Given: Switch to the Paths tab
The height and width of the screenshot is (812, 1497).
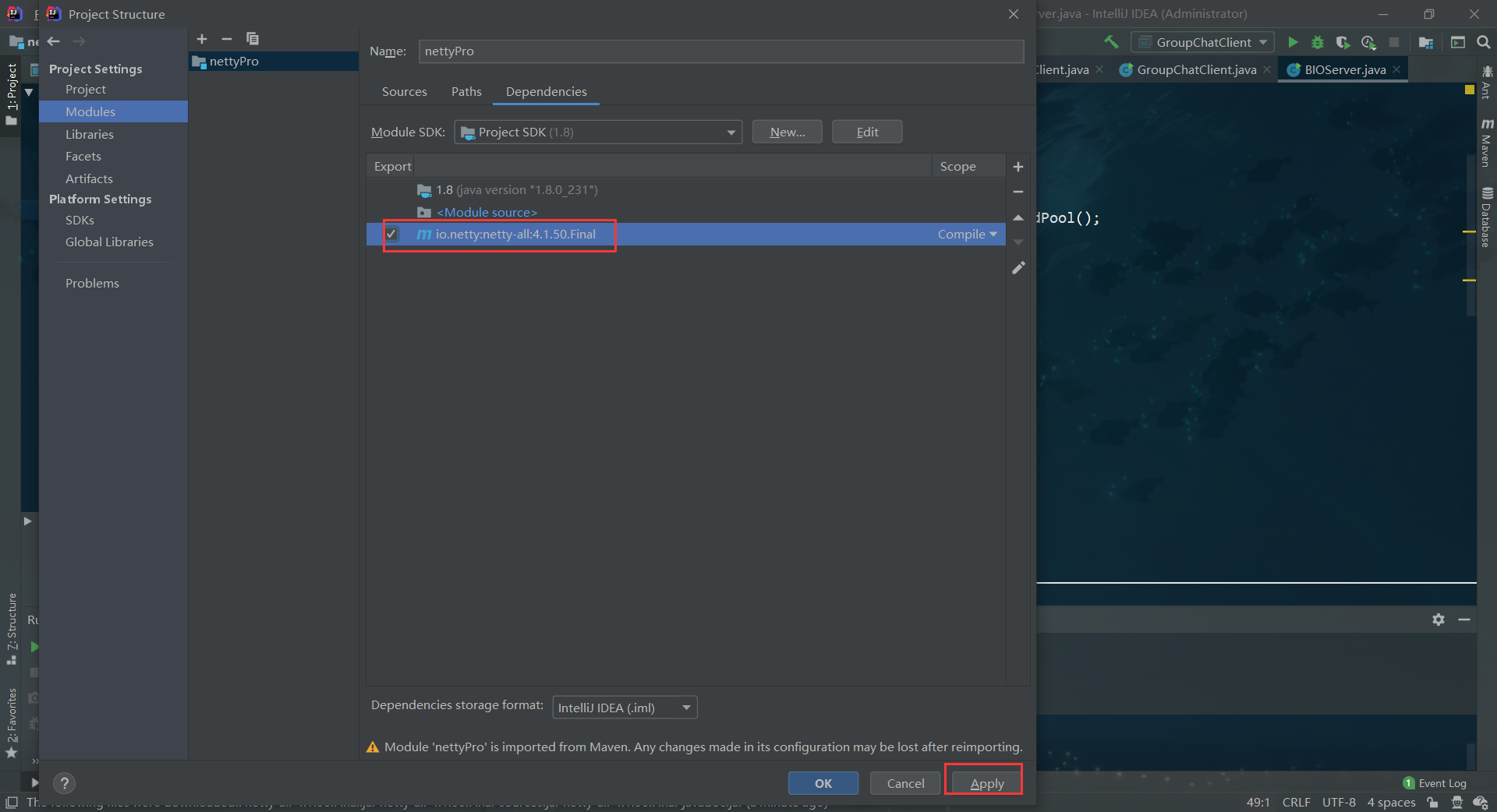Looking at the screenshot, I should tap(466, 92).
